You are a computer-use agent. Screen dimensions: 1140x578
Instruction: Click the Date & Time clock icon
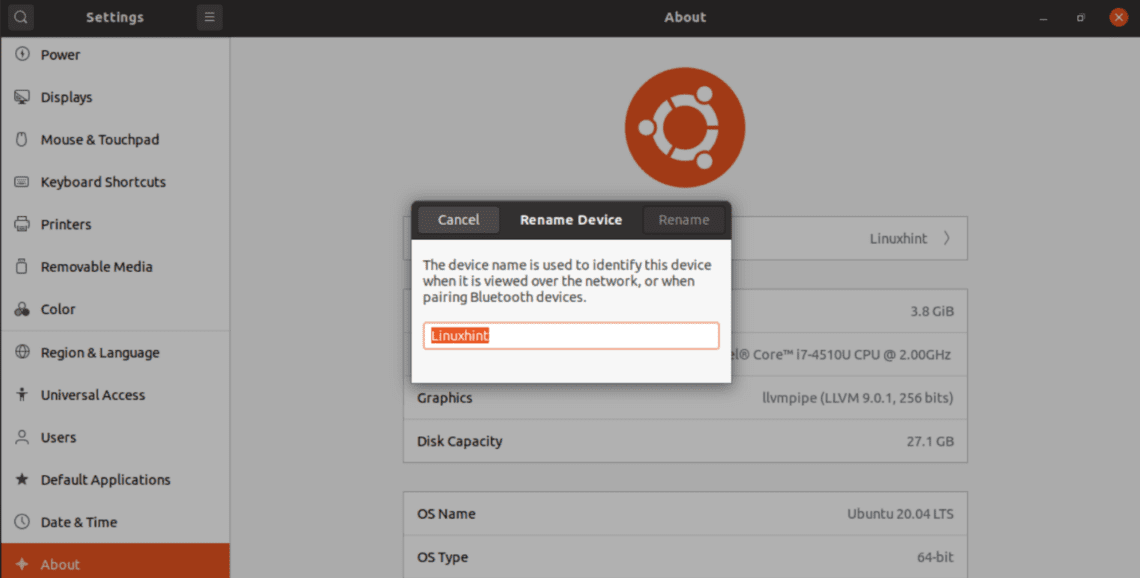pos(22,521)
